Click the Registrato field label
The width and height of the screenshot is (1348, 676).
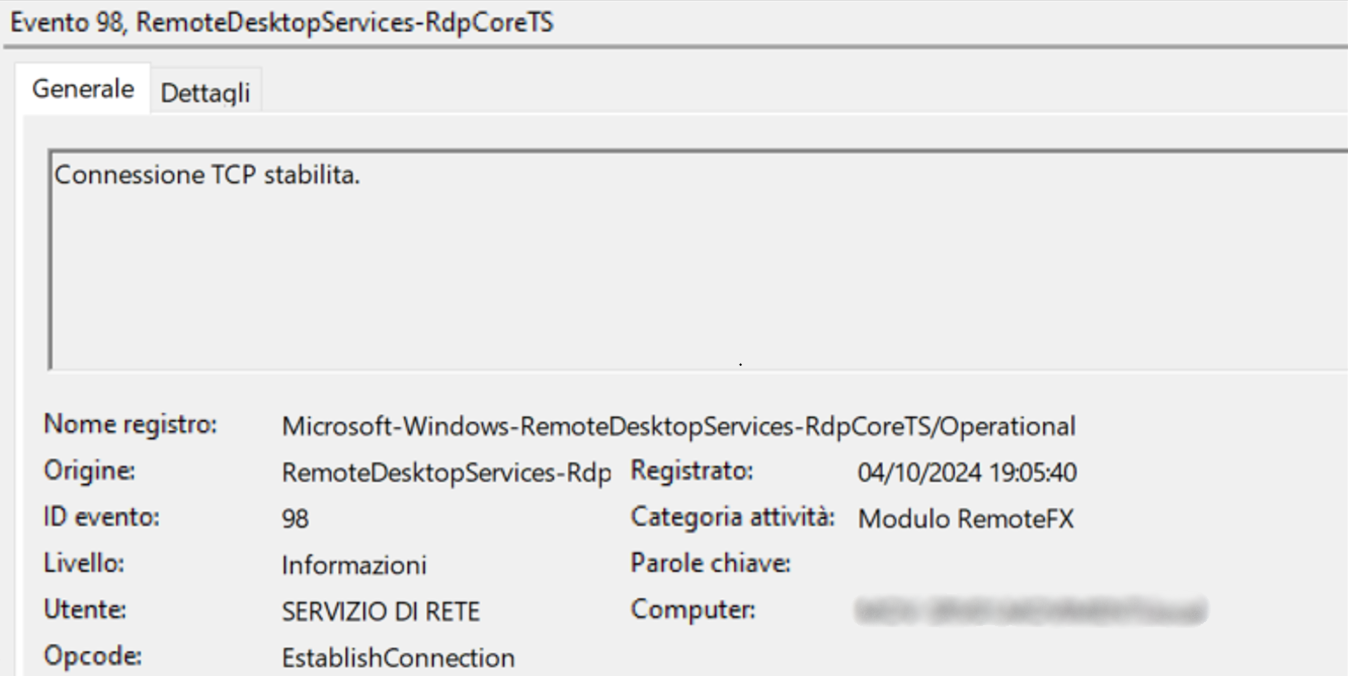[x=691, y=470]
